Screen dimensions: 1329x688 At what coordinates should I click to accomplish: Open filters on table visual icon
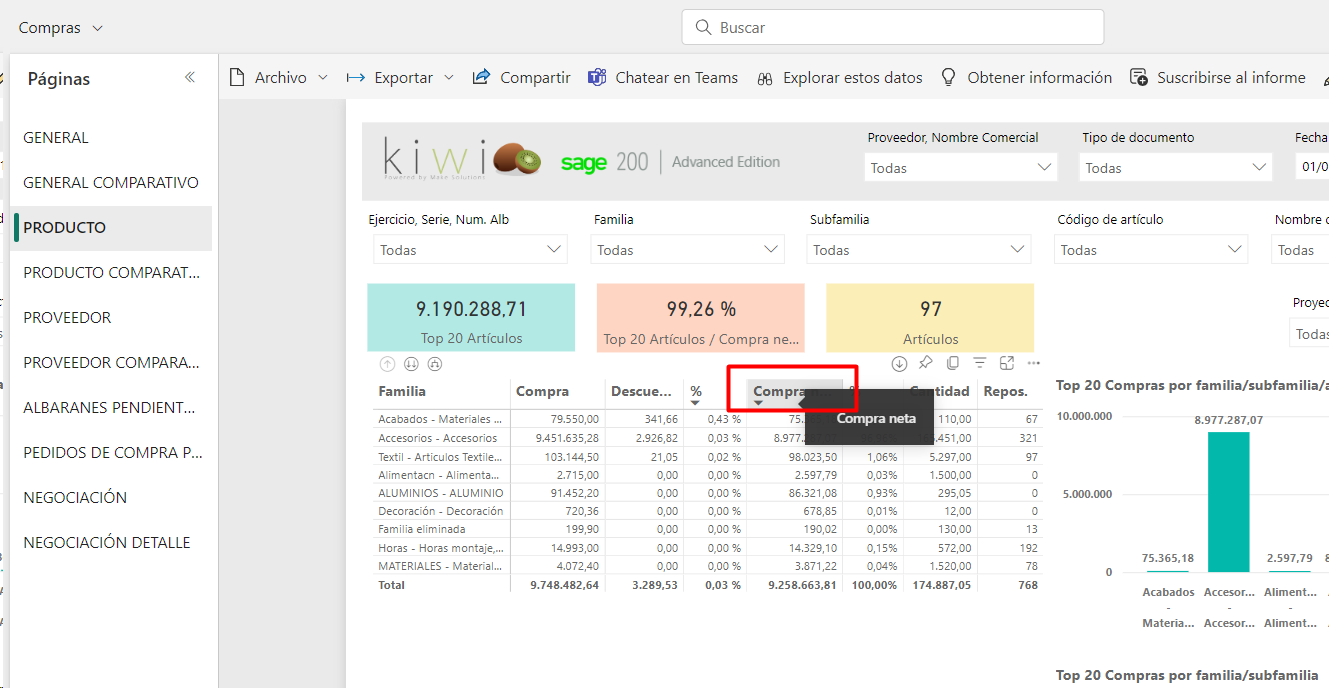[x=980, y=363]
